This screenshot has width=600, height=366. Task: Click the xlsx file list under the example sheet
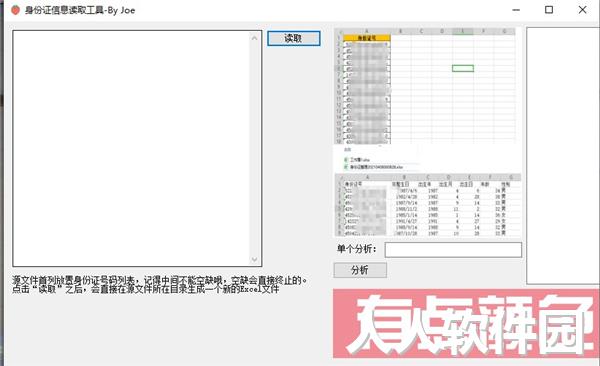(x=374, y=163)
